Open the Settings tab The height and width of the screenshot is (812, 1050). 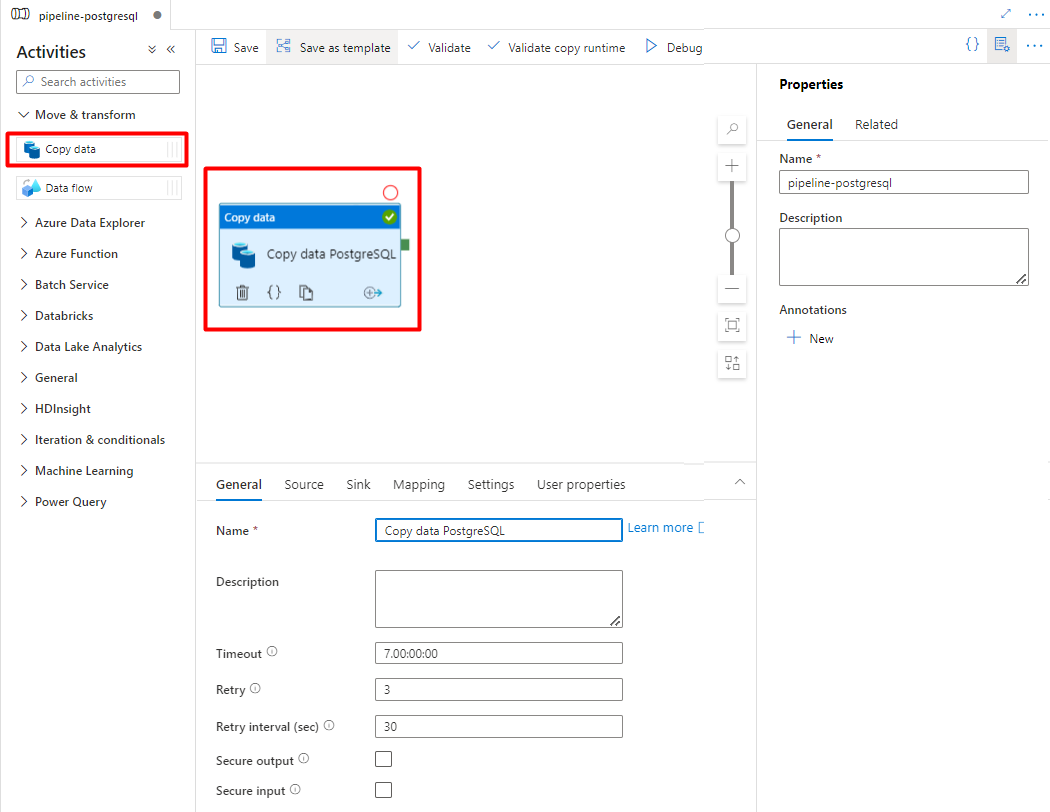click(491, 485)
